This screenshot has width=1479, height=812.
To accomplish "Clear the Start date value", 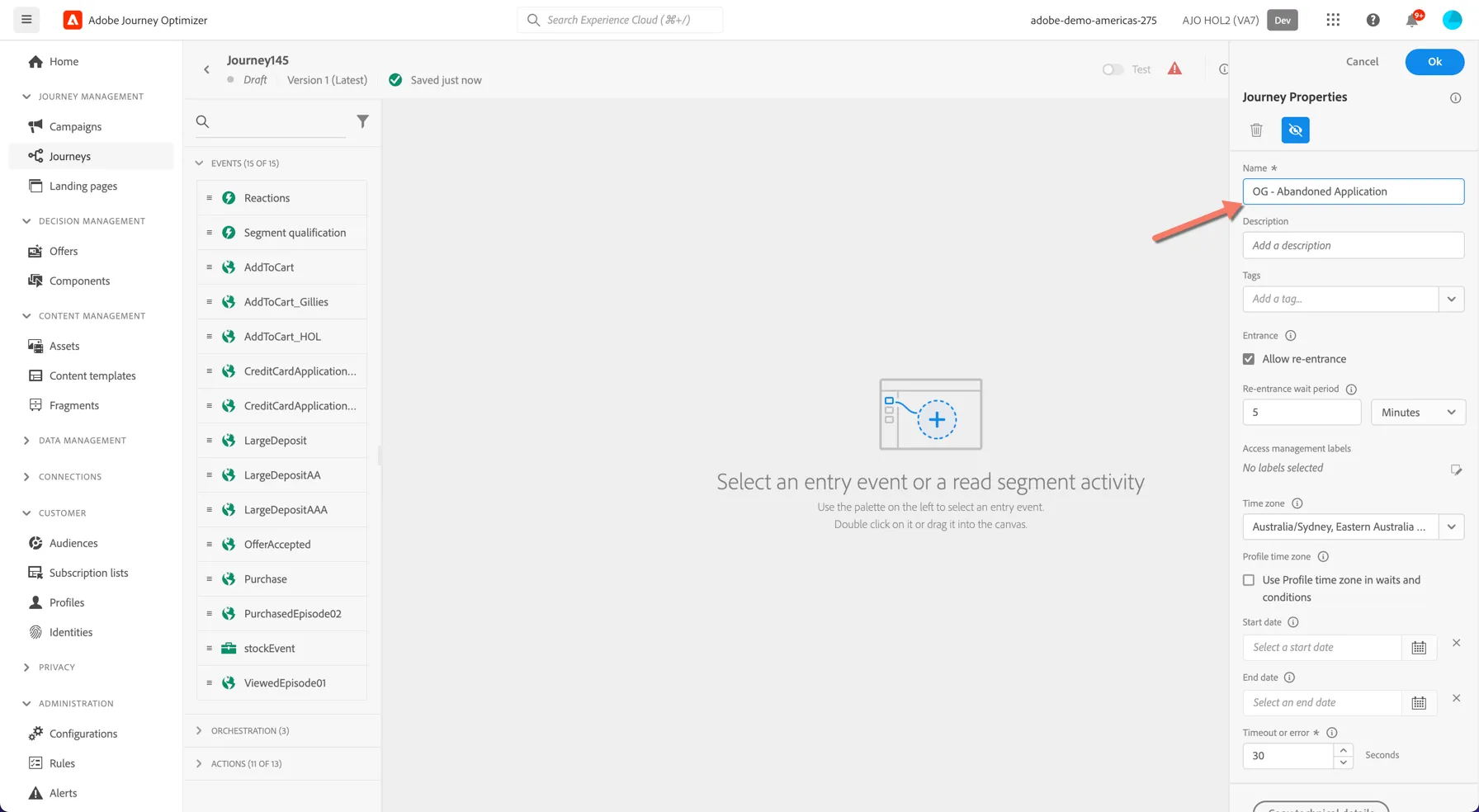I will 1456,643.
